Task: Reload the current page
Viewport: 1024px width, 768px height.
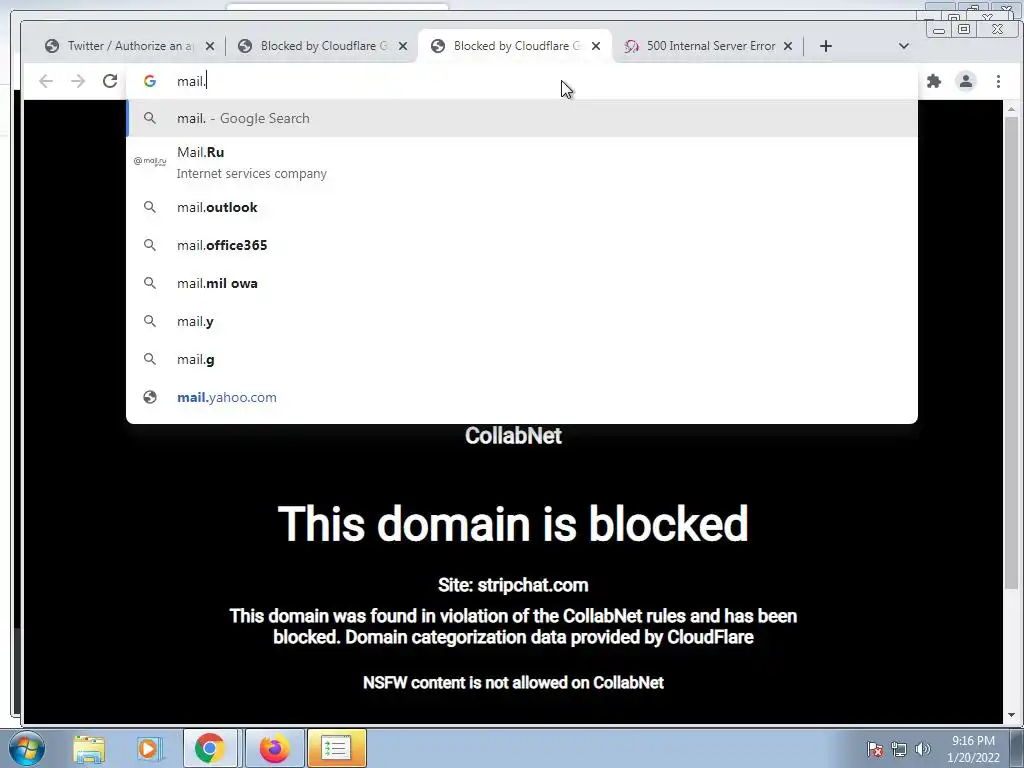Action: [x=110, y=81]
